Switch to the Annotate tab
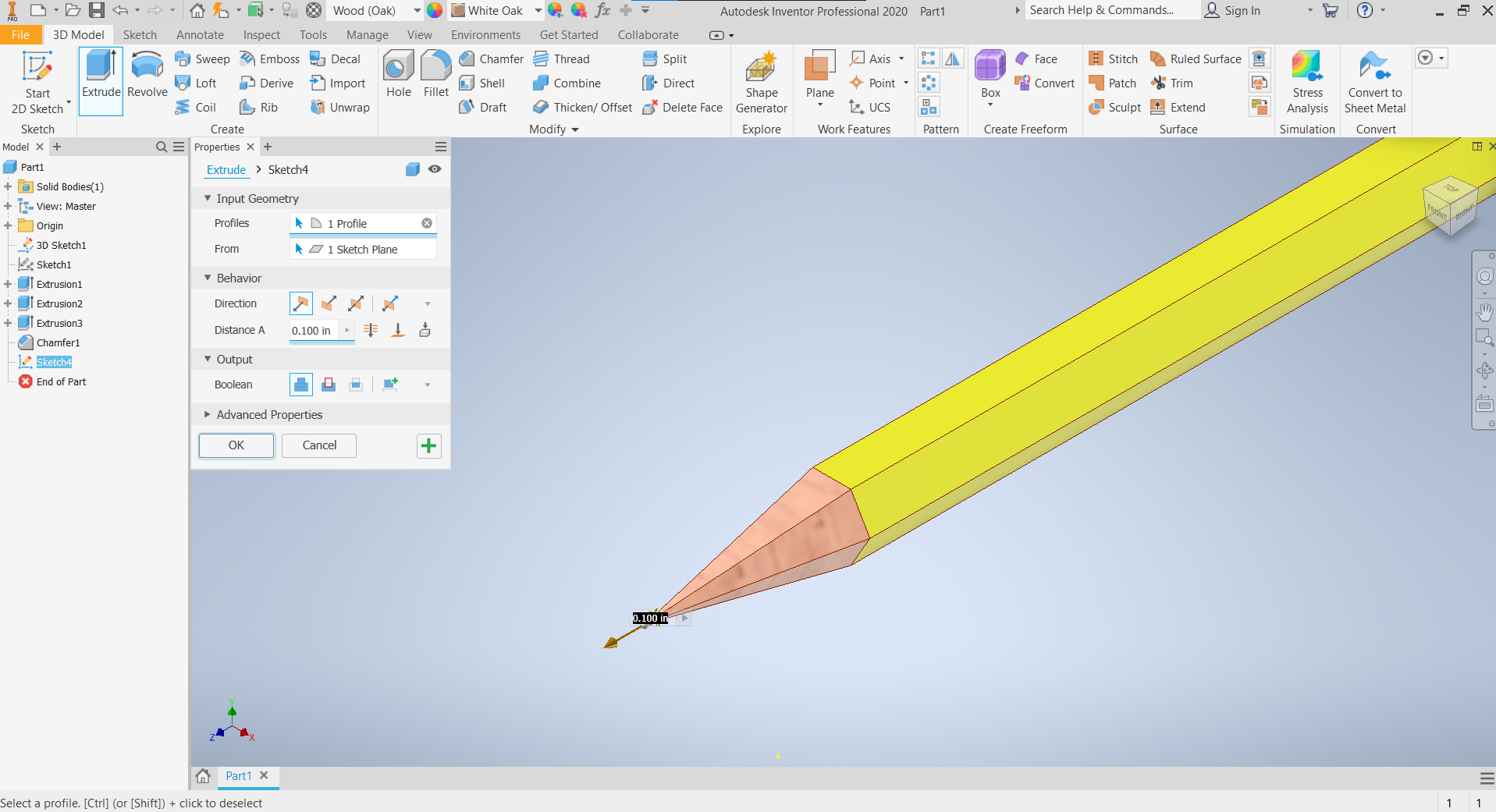 [x=200, y=35]
